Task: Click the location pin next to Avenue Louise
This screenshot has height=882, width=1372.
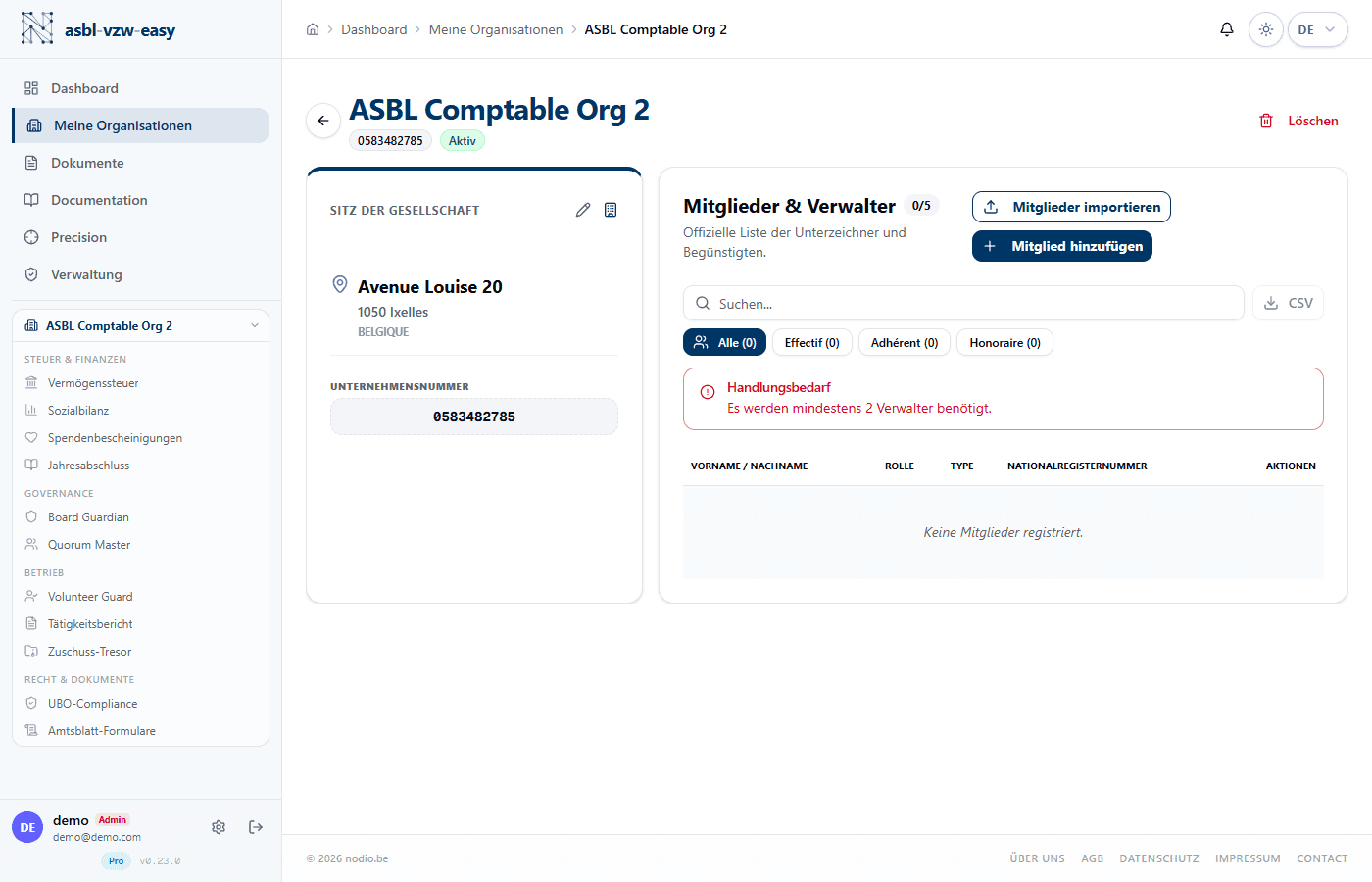Action: (x=340, y=284)
